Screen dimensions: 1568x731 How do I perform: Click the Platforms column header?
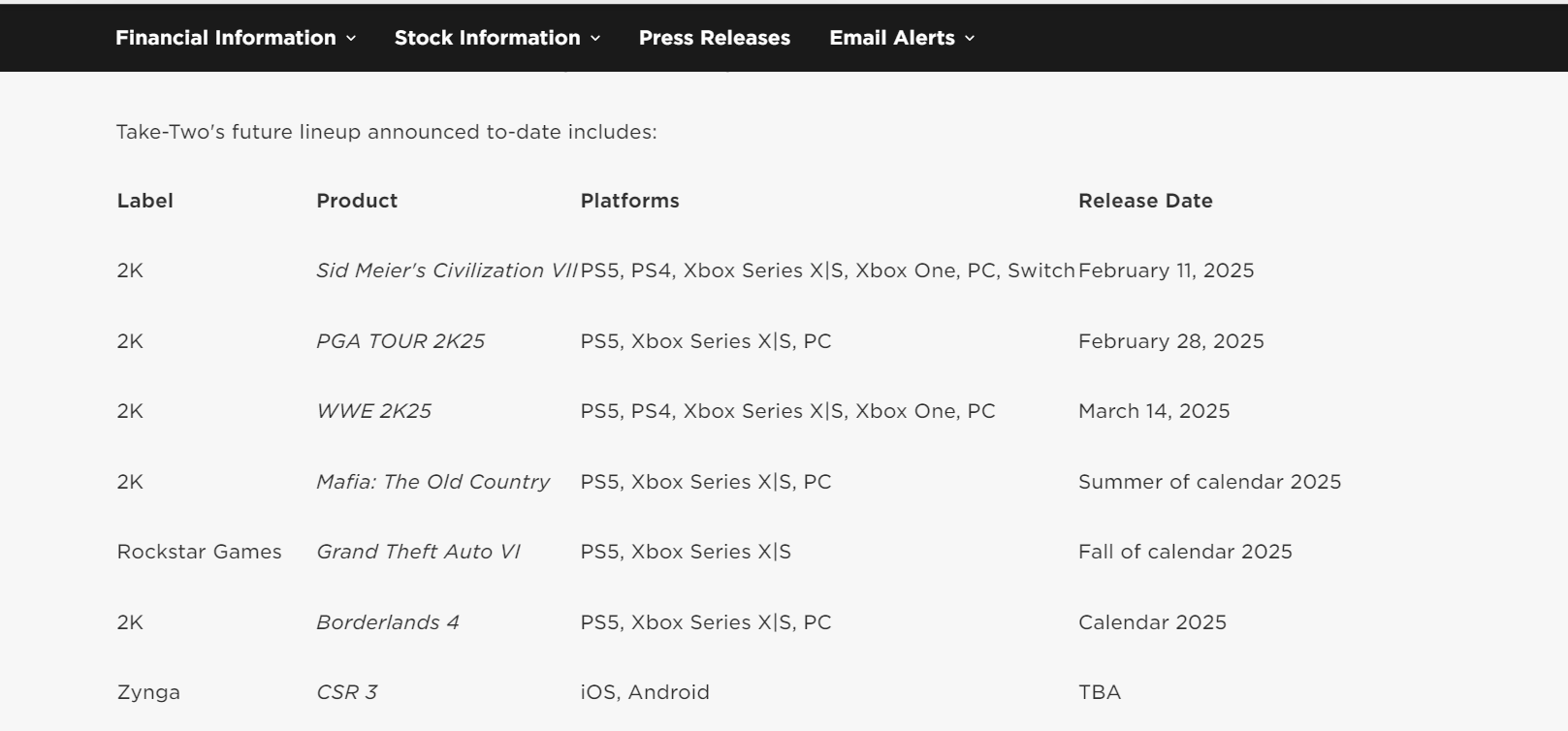[x=629, y=201]
